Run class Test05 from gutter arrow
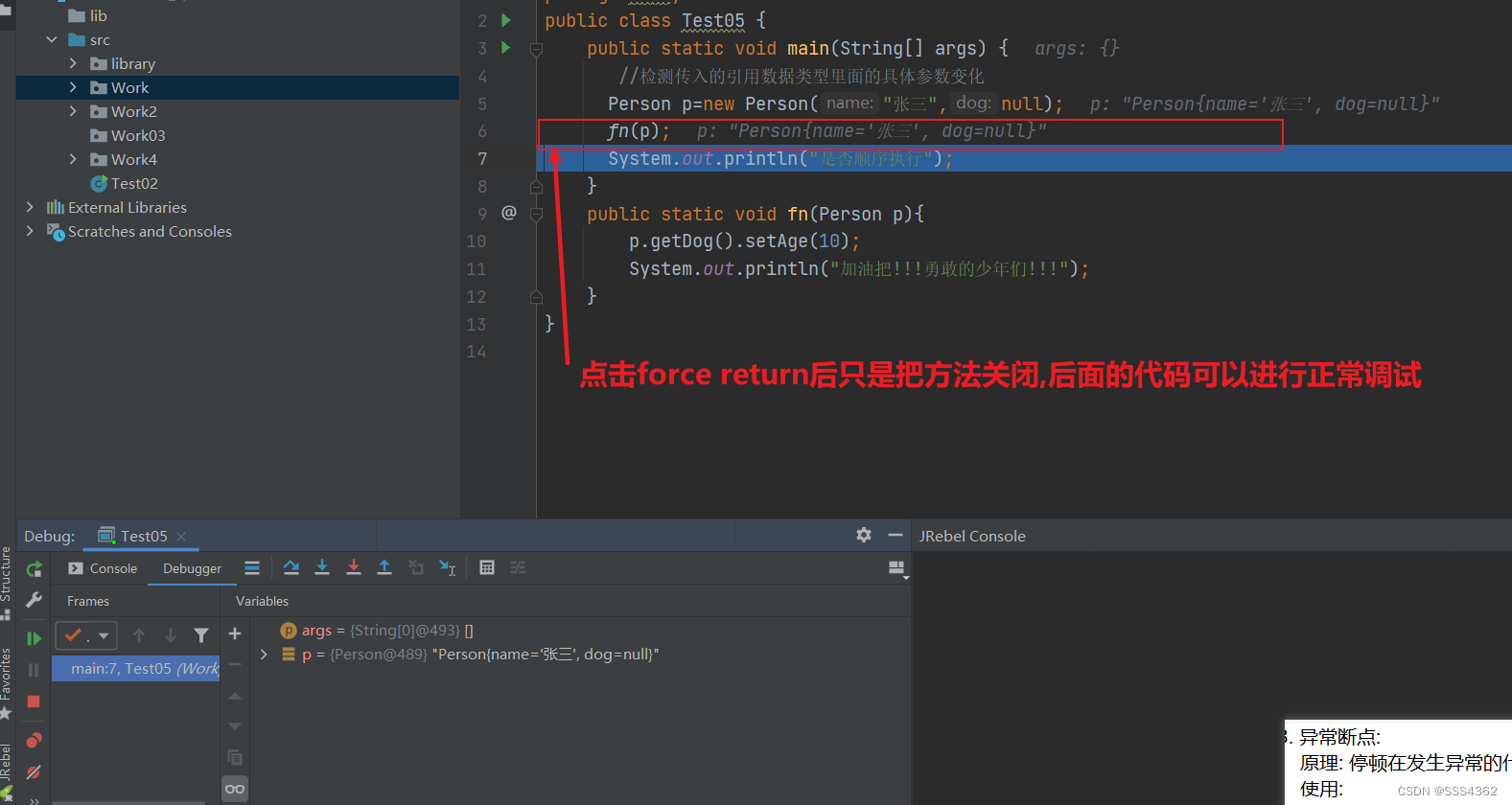This screenshot has width=1512, height=805. pos(506,20)
